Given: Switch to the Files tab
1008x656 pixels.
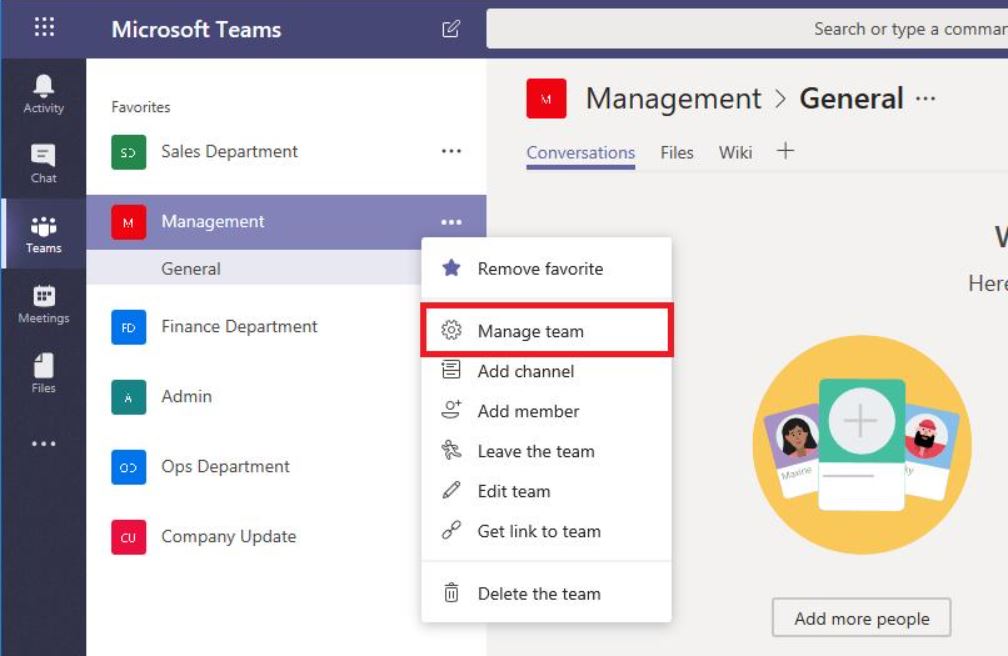Looking at the screenshot, I should [x=677, y=153].
